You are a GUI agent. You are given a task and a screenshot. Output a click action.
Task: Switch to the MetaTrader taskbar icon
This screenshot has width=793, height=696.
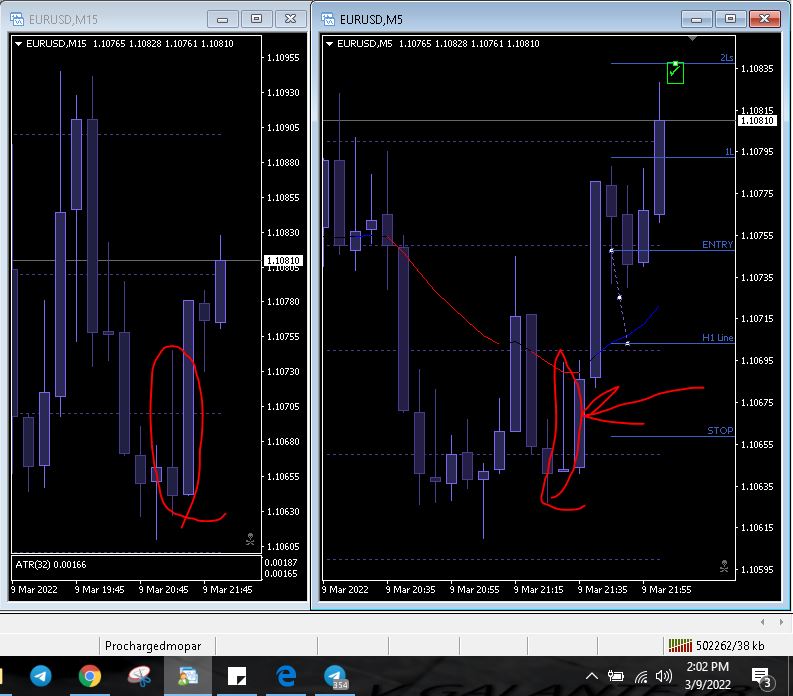click(x=188, y=676)
